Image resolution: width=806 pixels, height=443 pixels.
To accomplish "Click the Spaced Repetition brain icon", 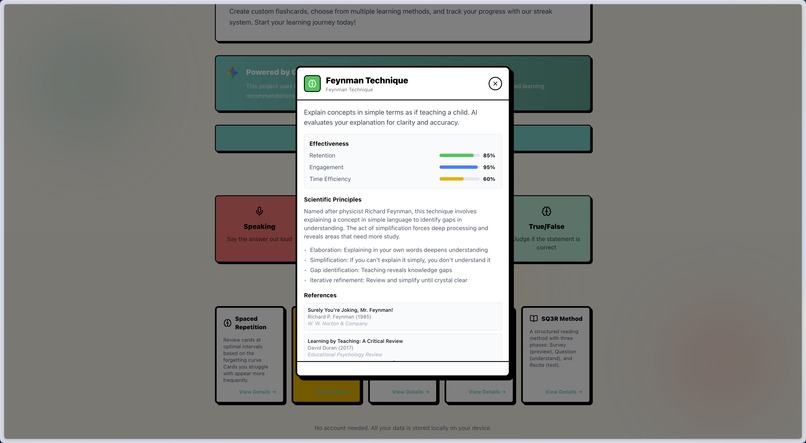I will (228, 323).
